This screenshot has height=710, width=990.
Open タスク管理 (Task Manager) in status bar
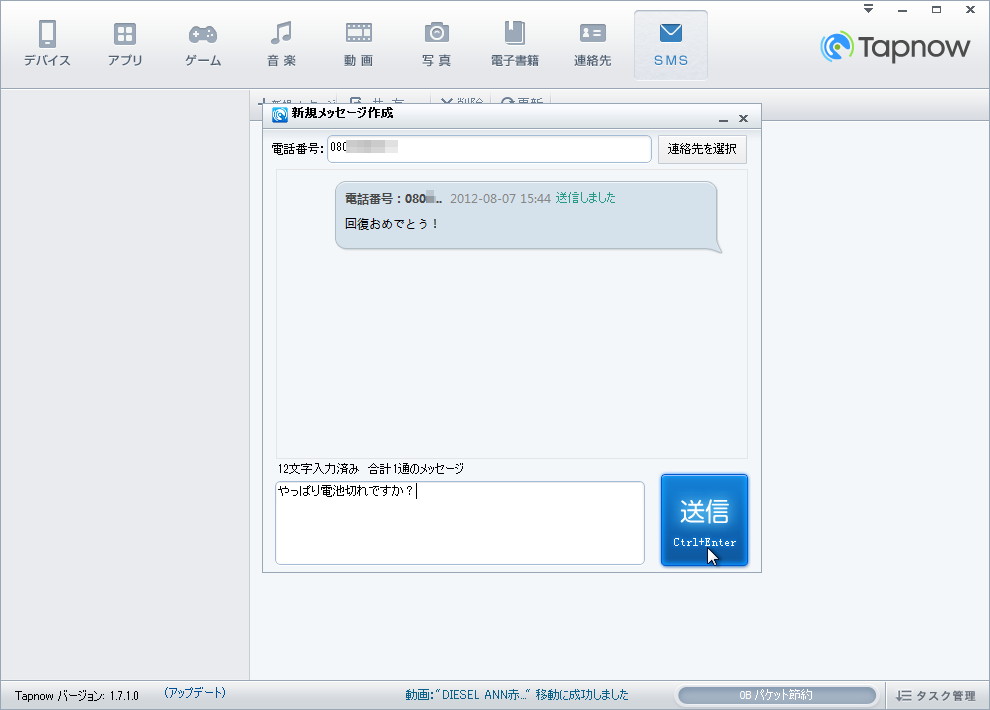938,693
